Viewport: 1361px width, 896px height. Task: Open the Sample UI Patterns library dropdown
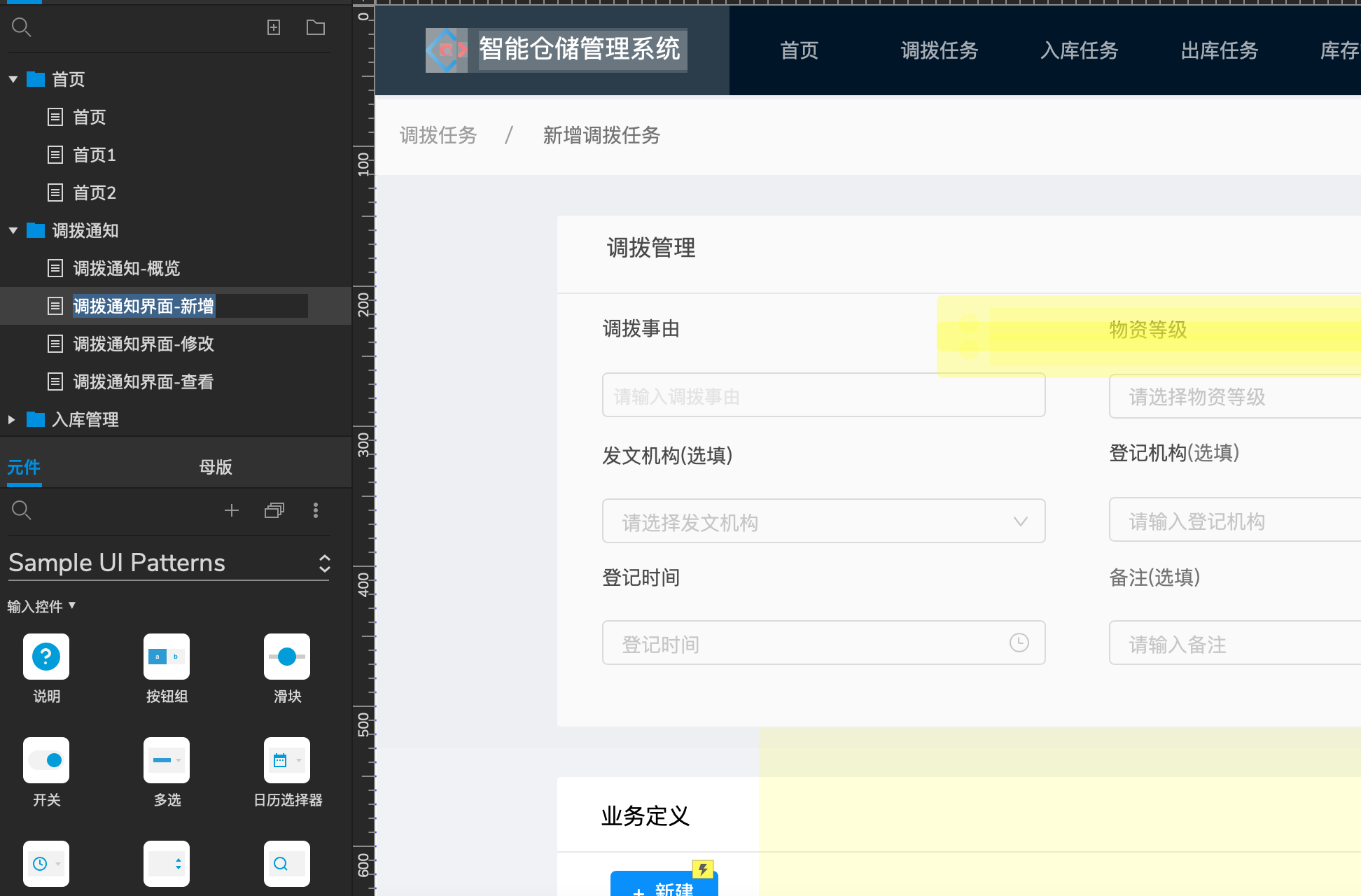[x=169, y=563]
